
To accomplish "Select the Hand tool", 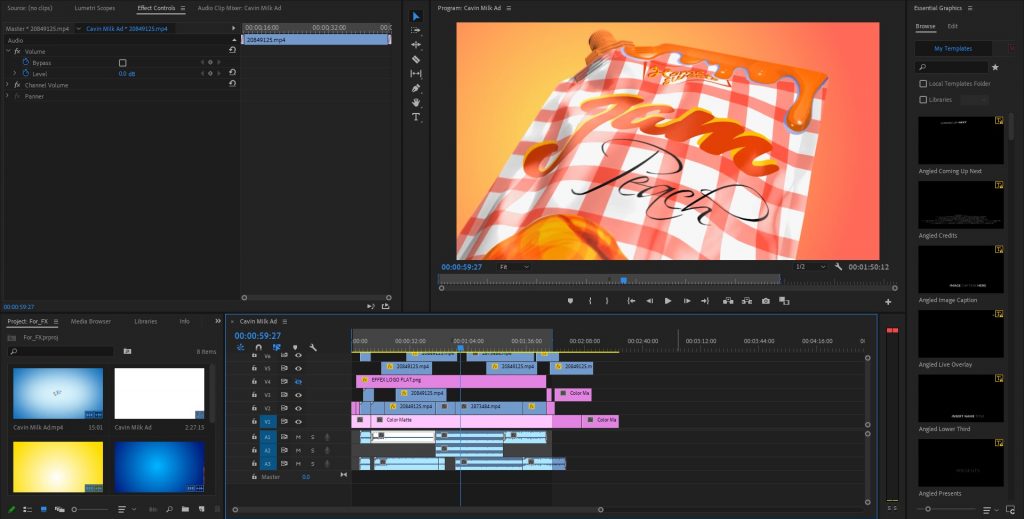I will [x=415, y=102].
